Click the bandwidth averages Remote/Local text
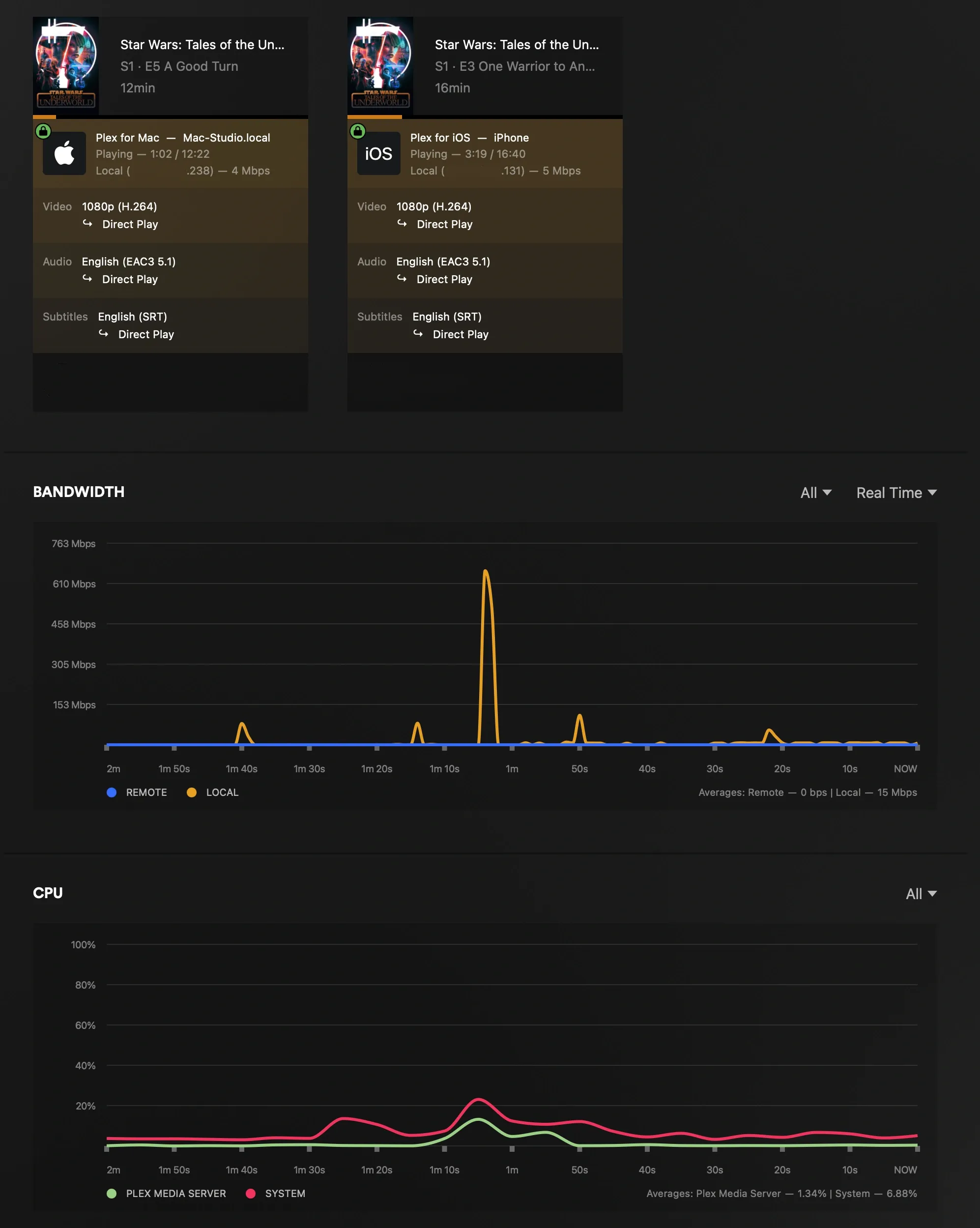 [x=807, y=792]
